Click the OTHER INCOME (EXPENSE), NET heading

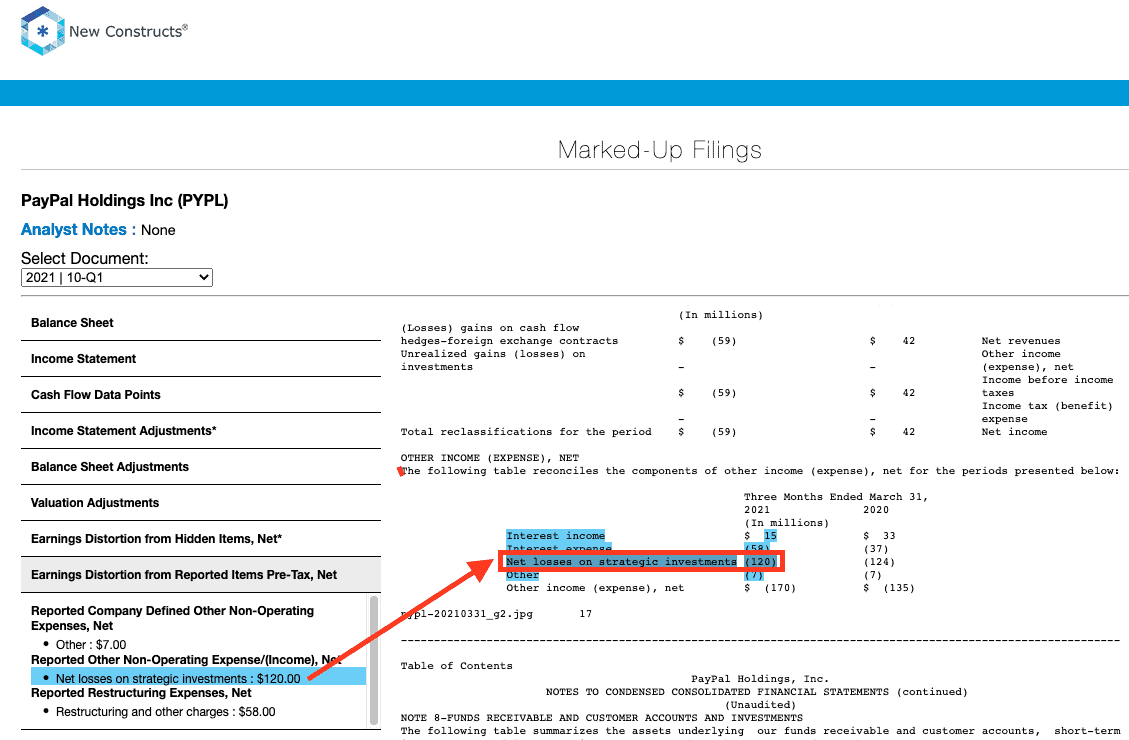pos(490,458)
